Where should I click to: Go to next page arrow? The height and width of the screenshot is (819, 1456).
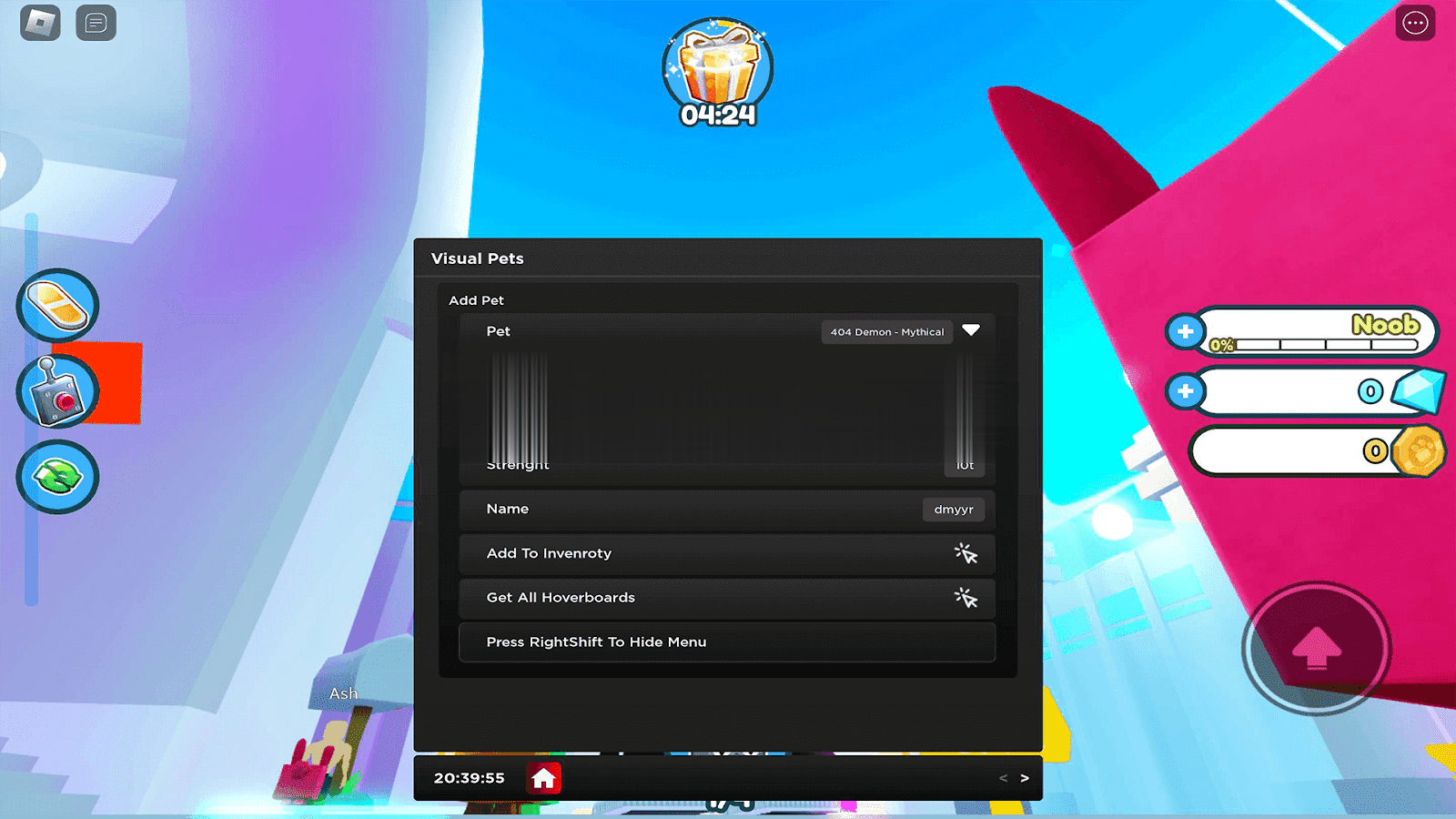click(1025, 778)
